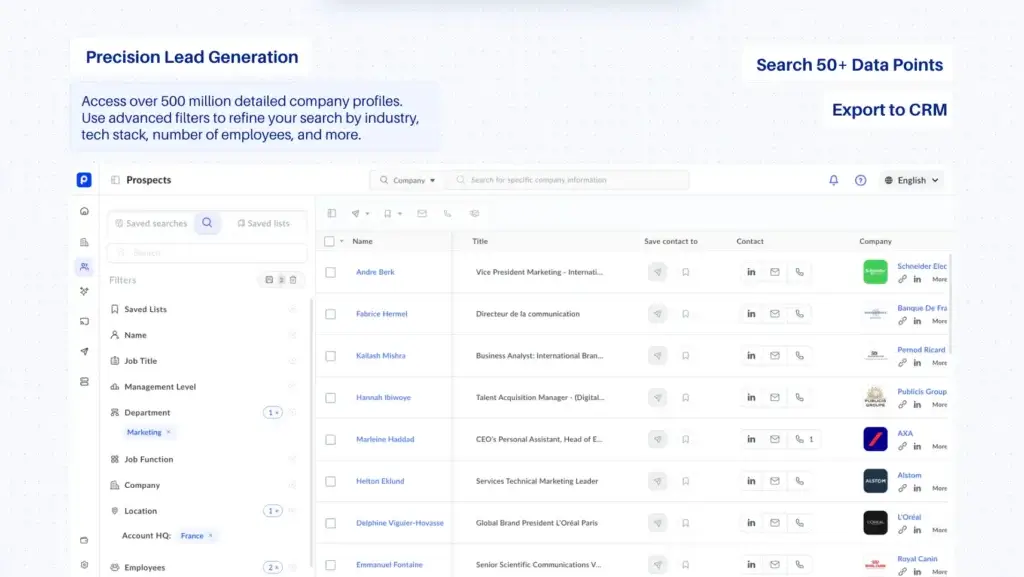Delete filters with the trash icon

(293, 280)
